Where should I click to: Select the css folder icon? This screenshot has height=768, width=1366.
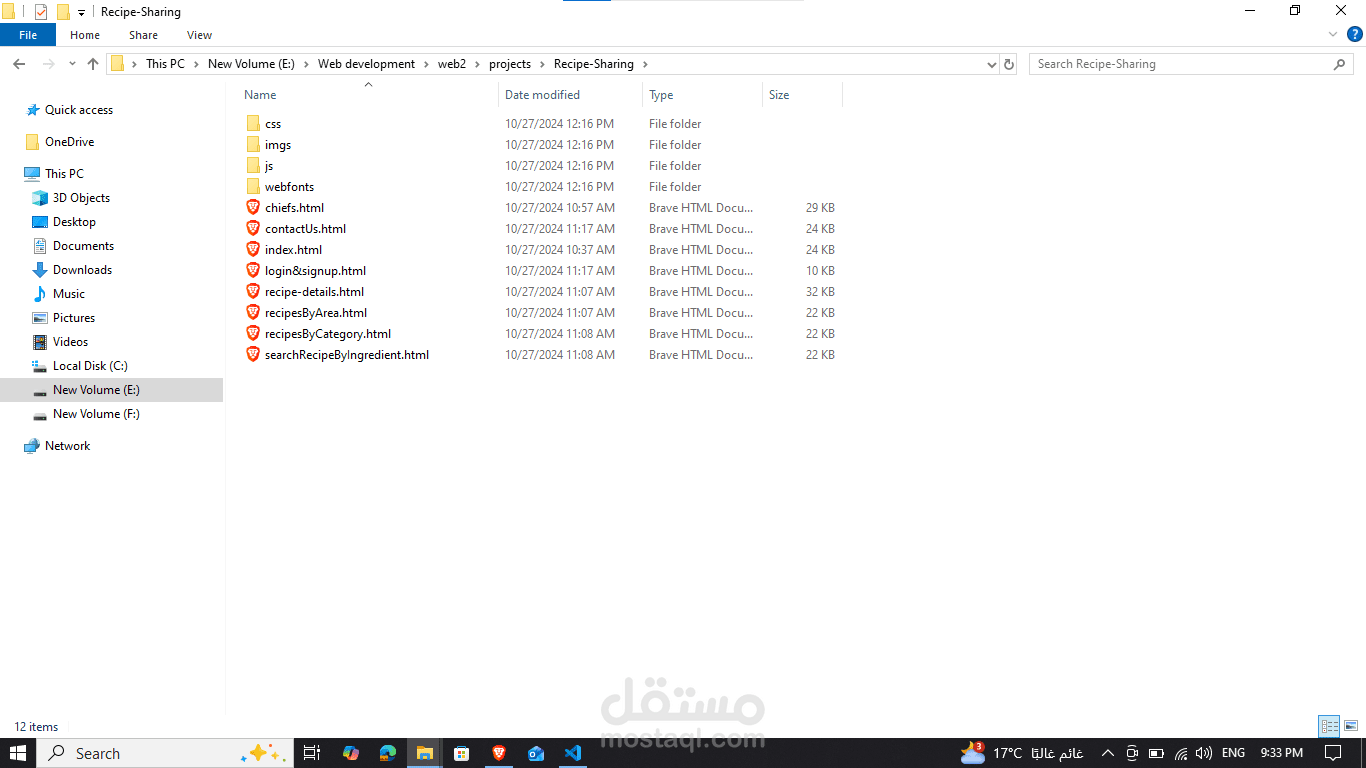click(x=253, y=124)
